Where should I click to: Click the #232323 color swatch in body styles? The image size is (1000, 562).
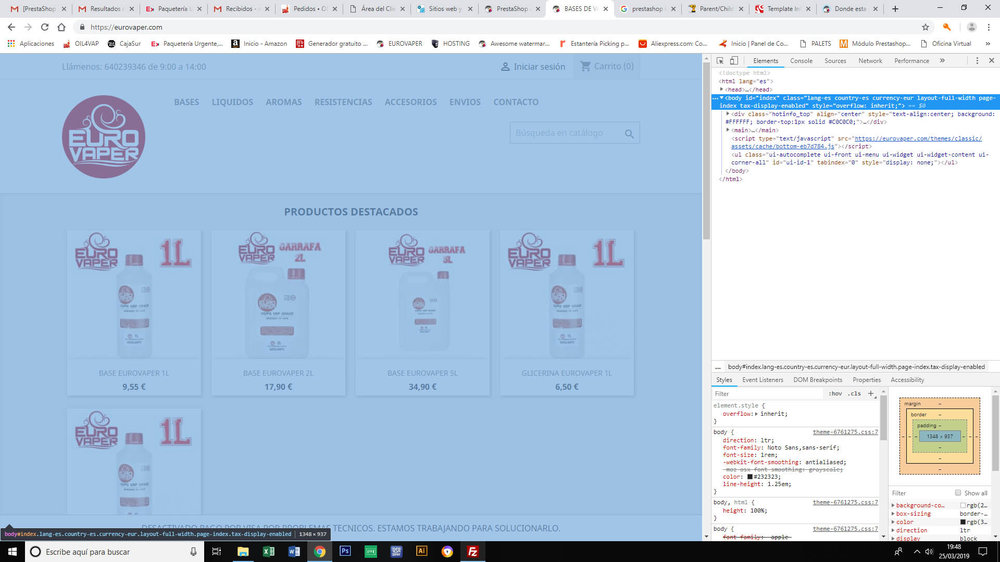(x=750, y=477)
